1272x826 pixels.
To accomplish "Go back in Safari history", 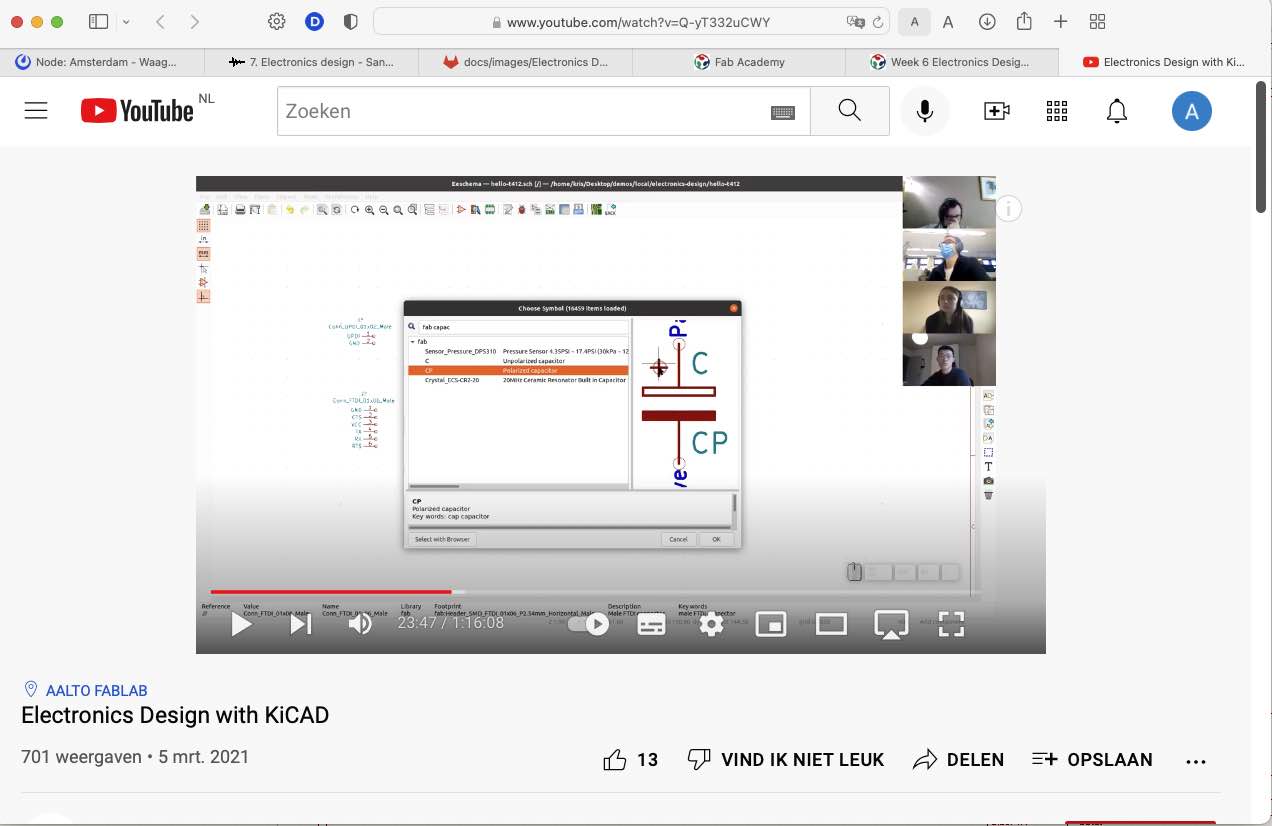I will [161, 22].
